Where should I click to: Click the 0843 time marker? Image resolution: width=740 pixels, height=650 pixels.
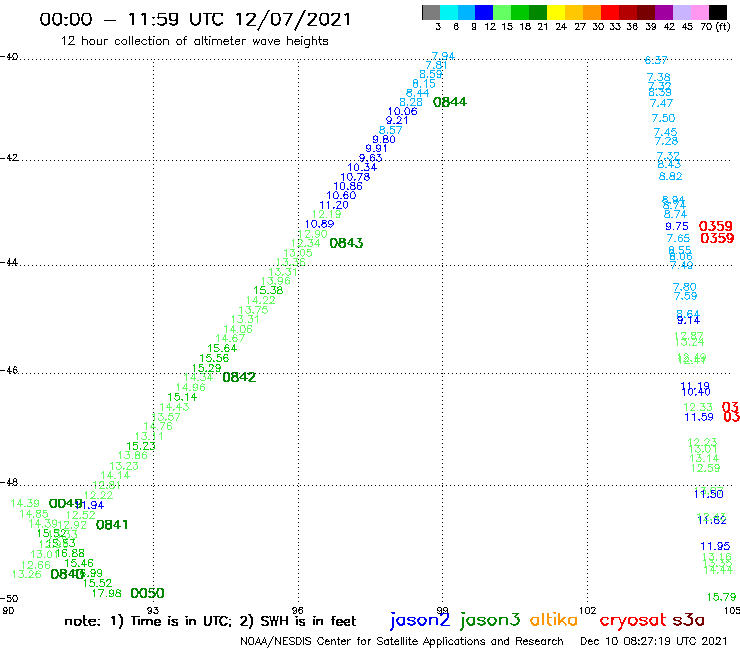346,243
